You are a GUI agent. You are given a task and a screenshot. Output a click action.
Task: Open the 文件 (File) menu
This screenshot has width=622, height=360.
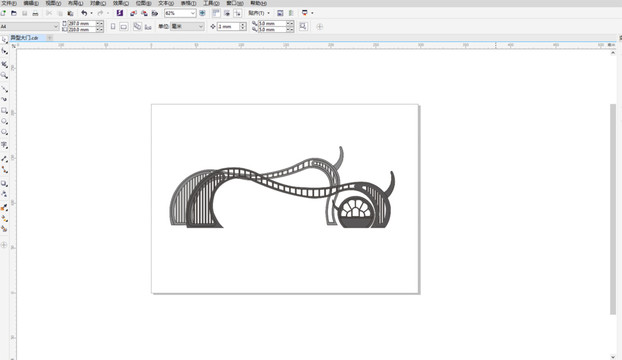pyautogui.click(x=9, y=3)
